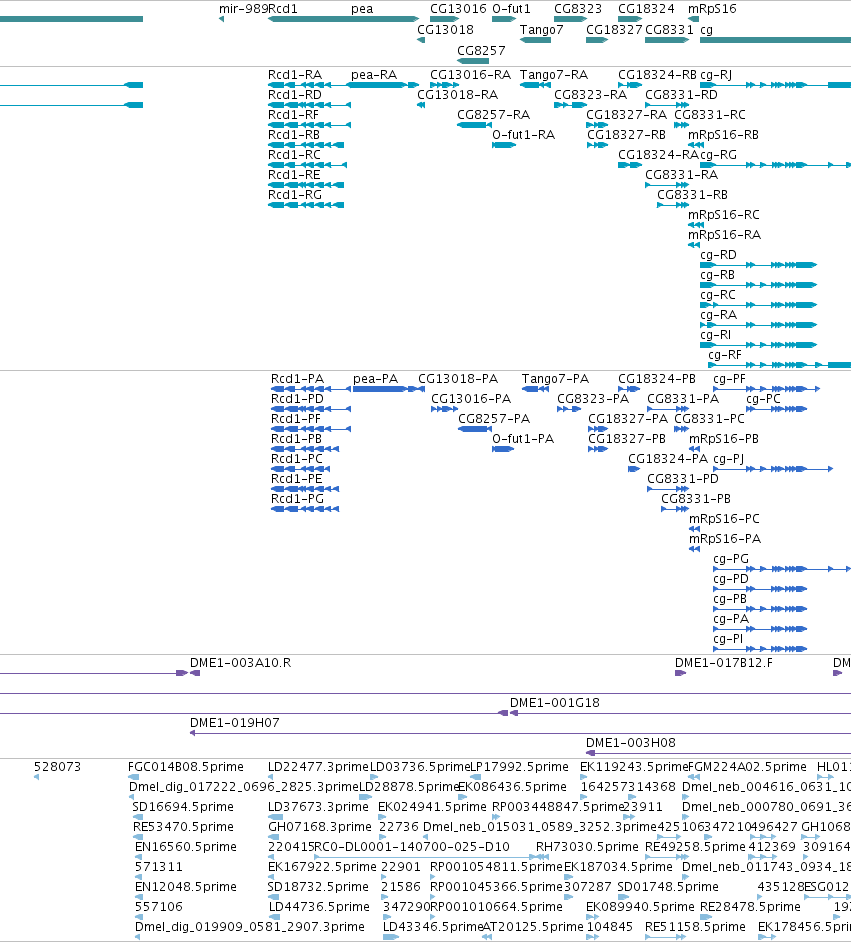
Task: Select EST RE53470.5prime
Action: 183,827
